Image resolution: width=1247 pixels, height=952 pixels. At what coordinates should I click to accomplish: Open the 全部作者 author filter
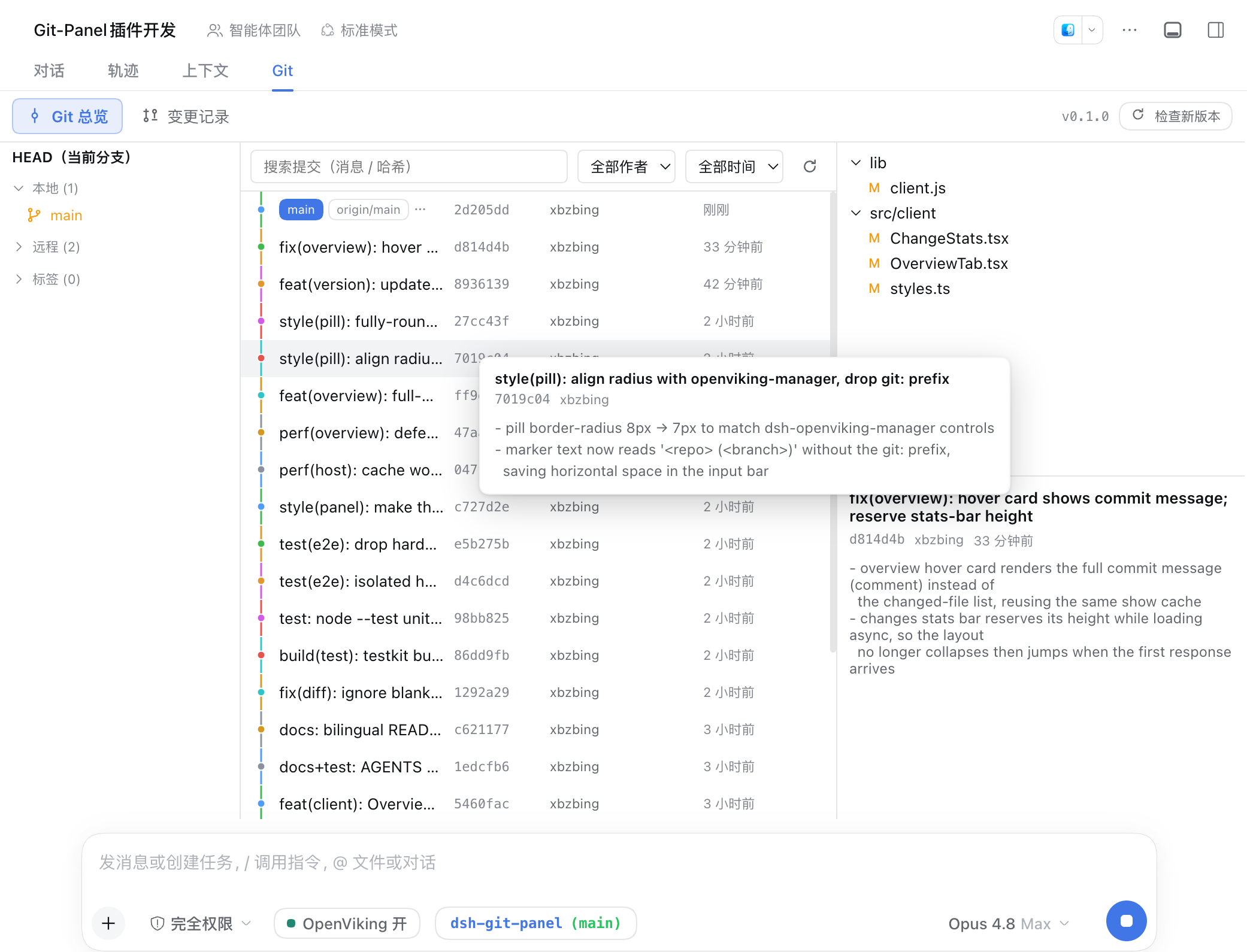[626, 166]
